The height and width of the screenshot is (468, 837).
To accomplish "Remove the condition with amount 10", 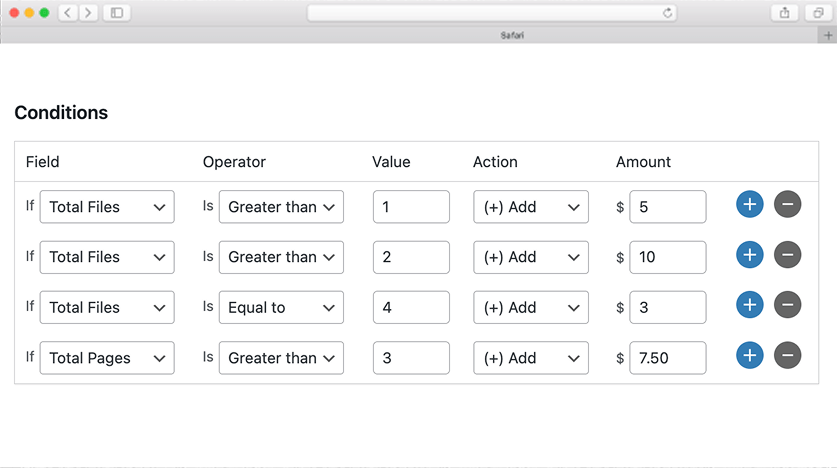I will [x=787, y=255].
